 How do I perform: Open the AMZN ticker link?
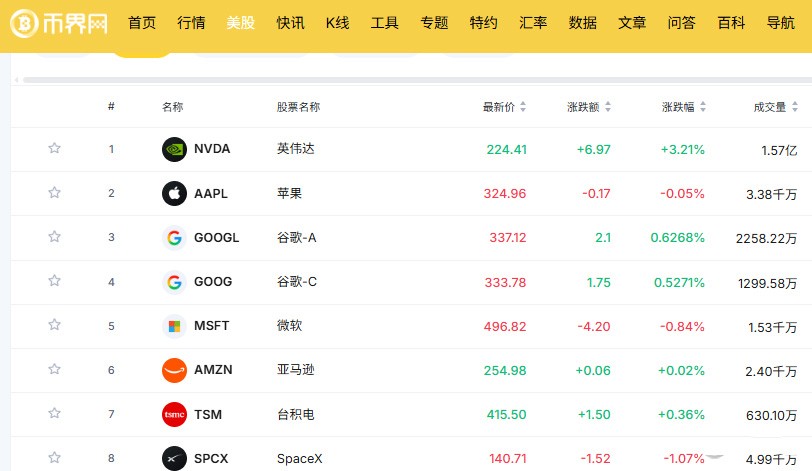tap(213, 370)
